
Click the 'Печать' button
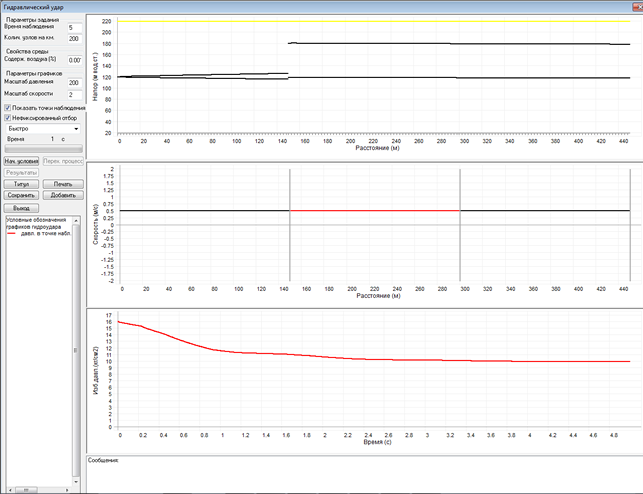coord(62,184)
